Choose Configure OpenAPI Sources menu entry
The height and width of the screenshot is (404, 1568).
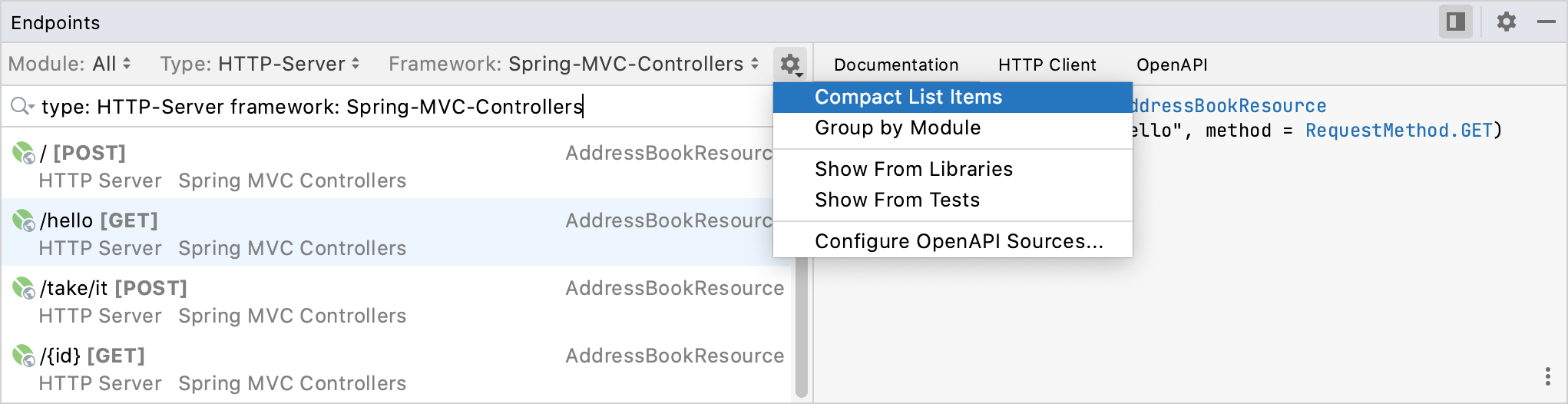click(958, 242)
